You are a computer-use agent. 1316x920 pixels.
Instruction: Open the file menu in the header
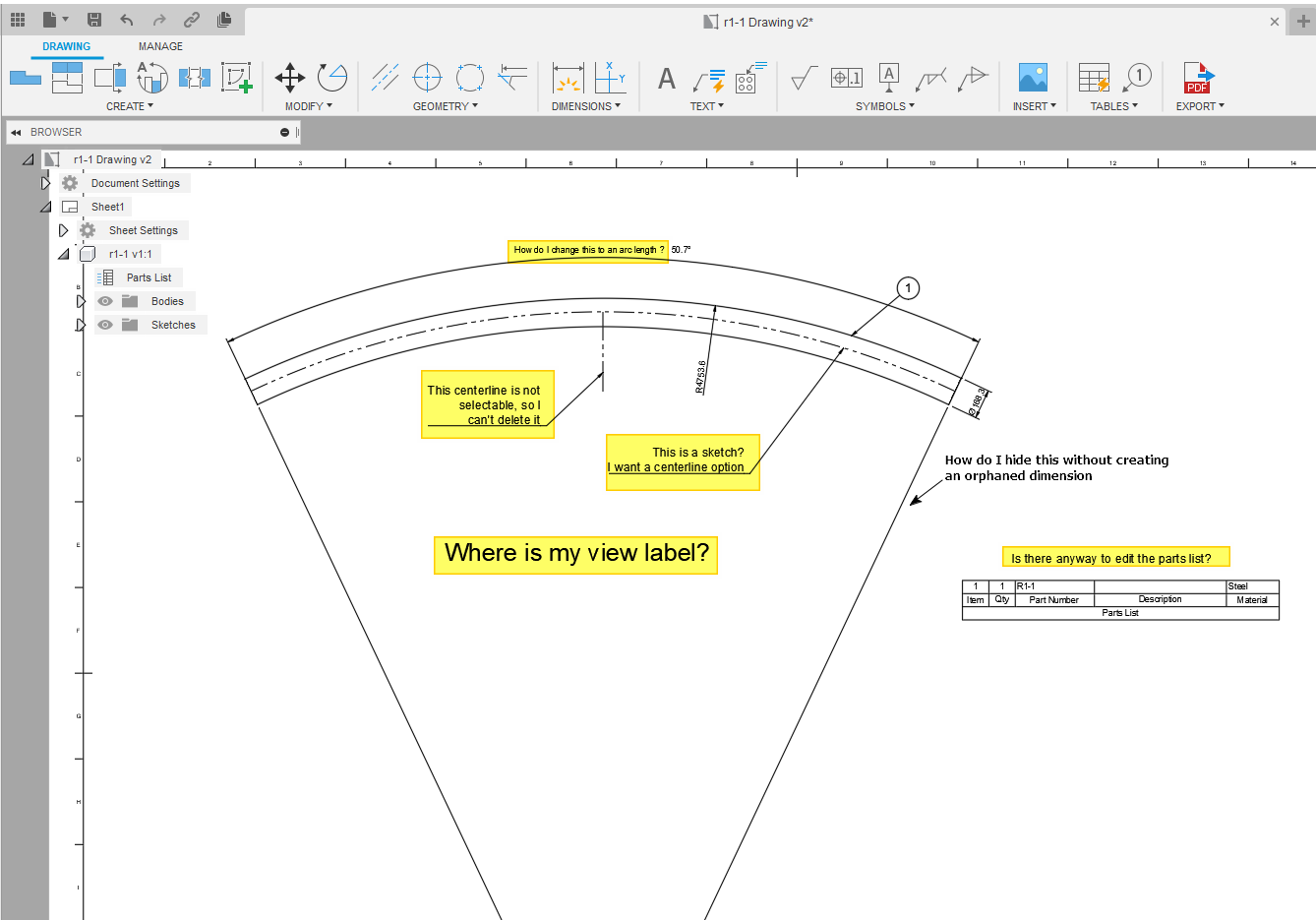[56, 21]
